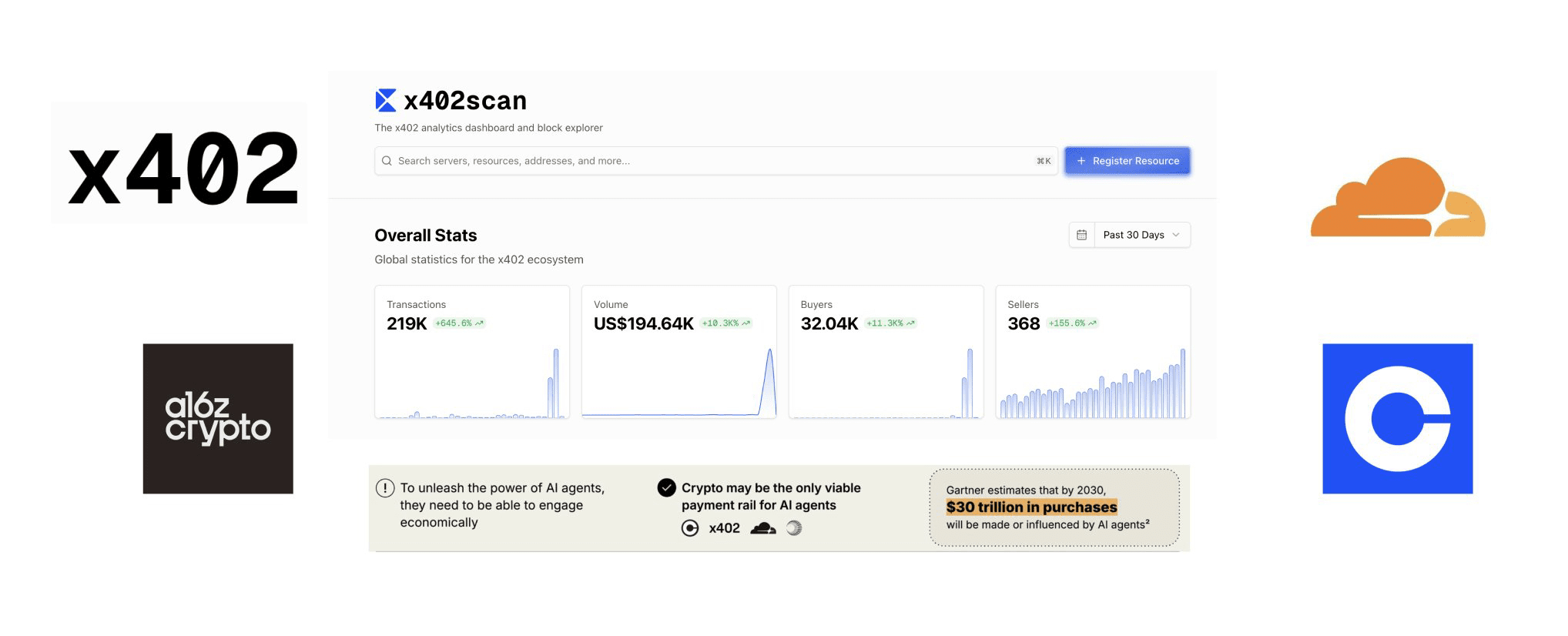Click the black checkmark circle icon
This screenshot has width=1568, height=636.
coord(667,487)
